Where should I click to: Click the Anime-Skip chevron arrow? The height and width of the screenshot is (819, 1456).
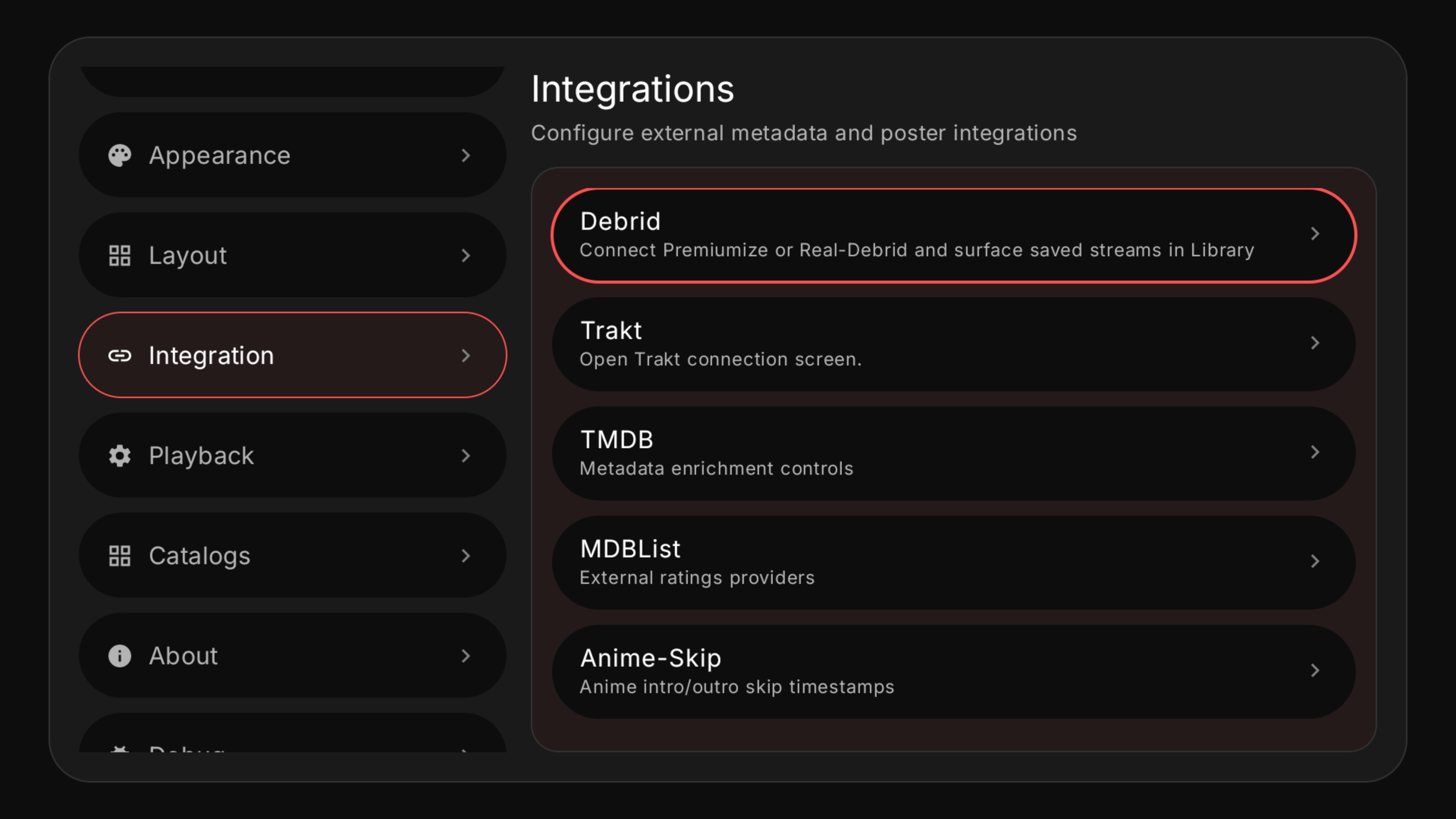[1315, 670]
